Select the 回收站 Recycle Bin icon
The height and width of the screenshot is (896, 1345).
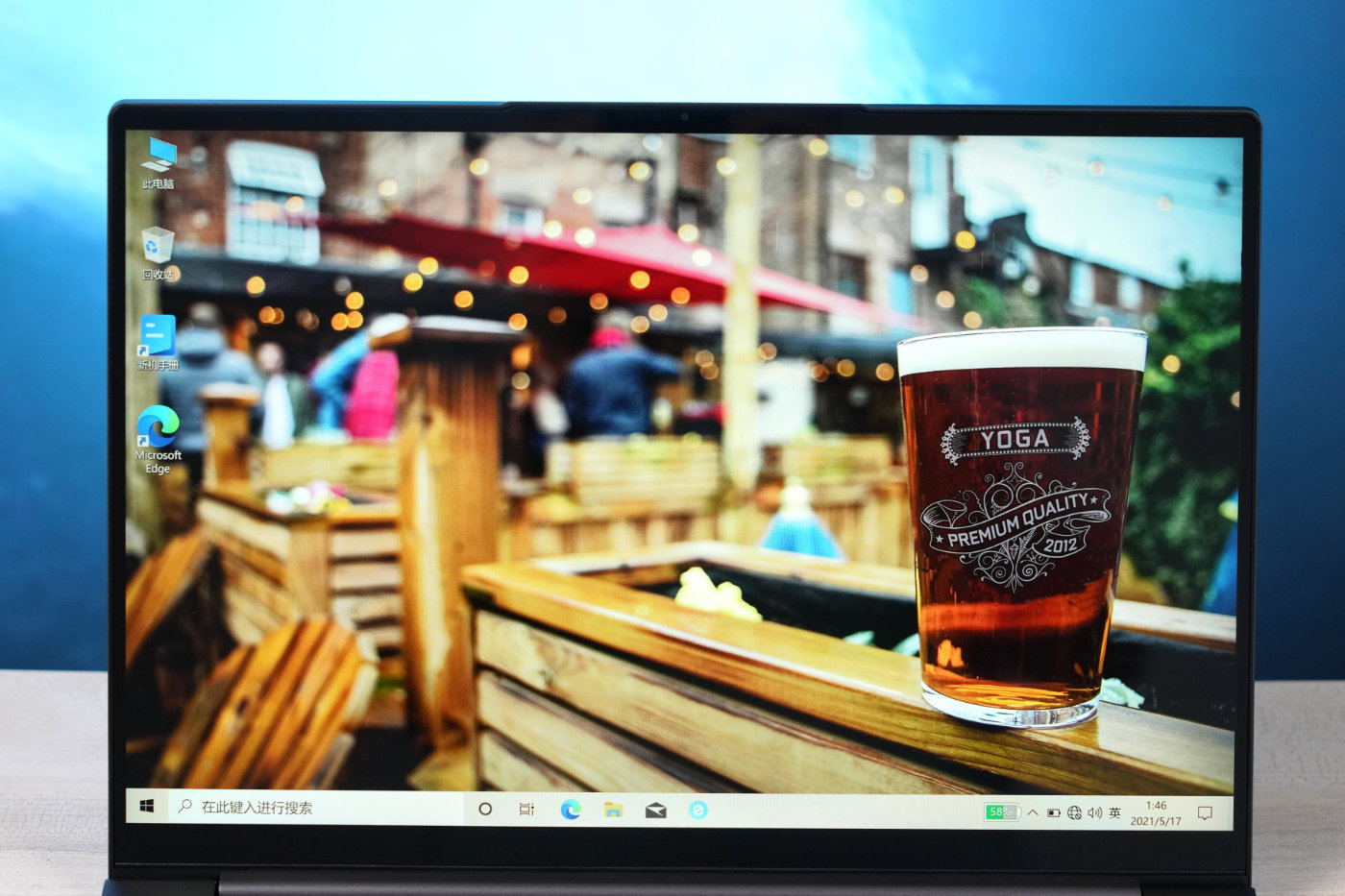coord(158,253)
